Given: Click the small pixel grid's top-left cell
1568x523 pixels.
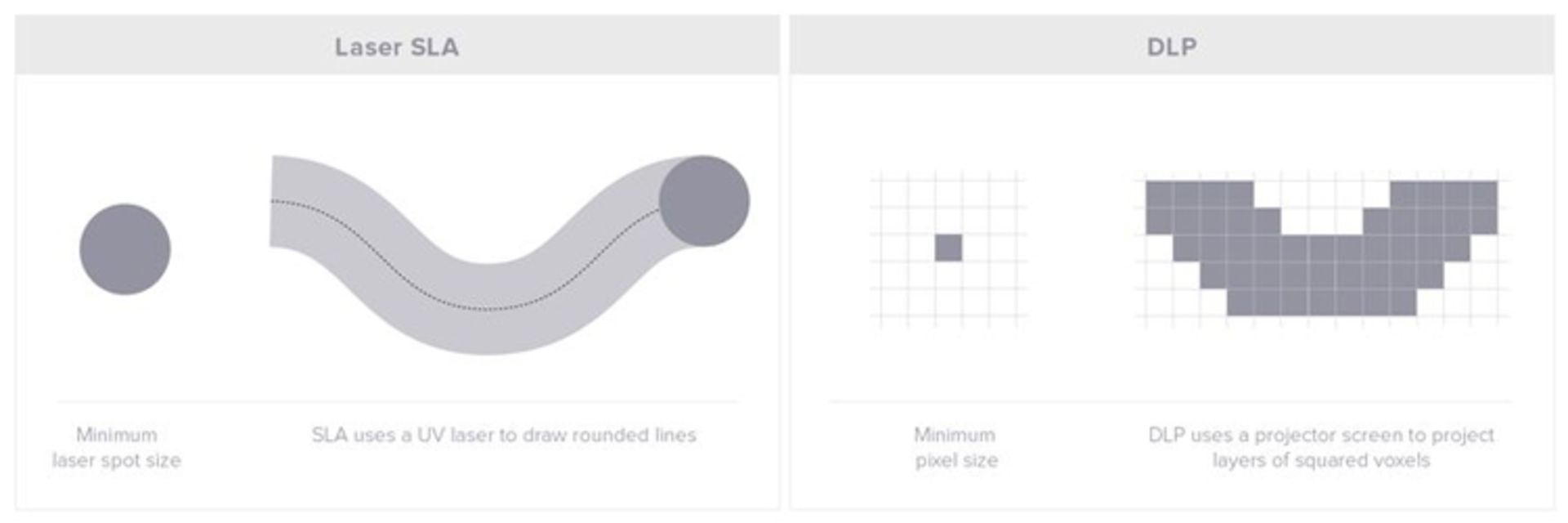Looking at the screenshot, I should 894,194.
